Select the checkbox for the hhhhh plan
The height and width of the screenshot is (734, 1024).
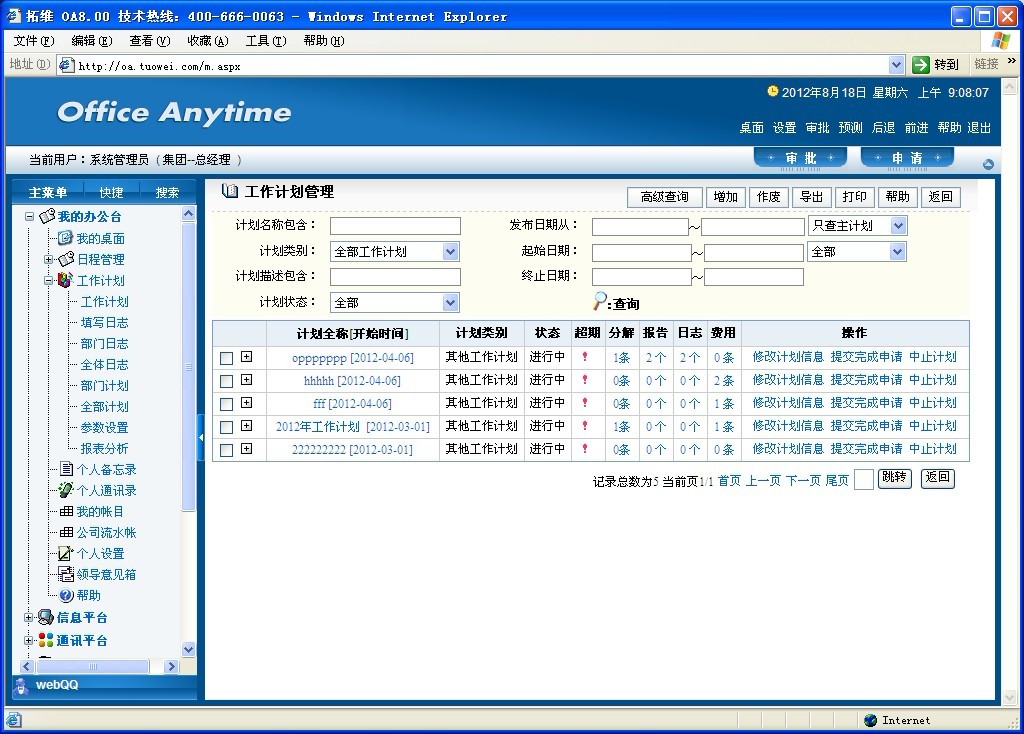[x=226, y=381]
